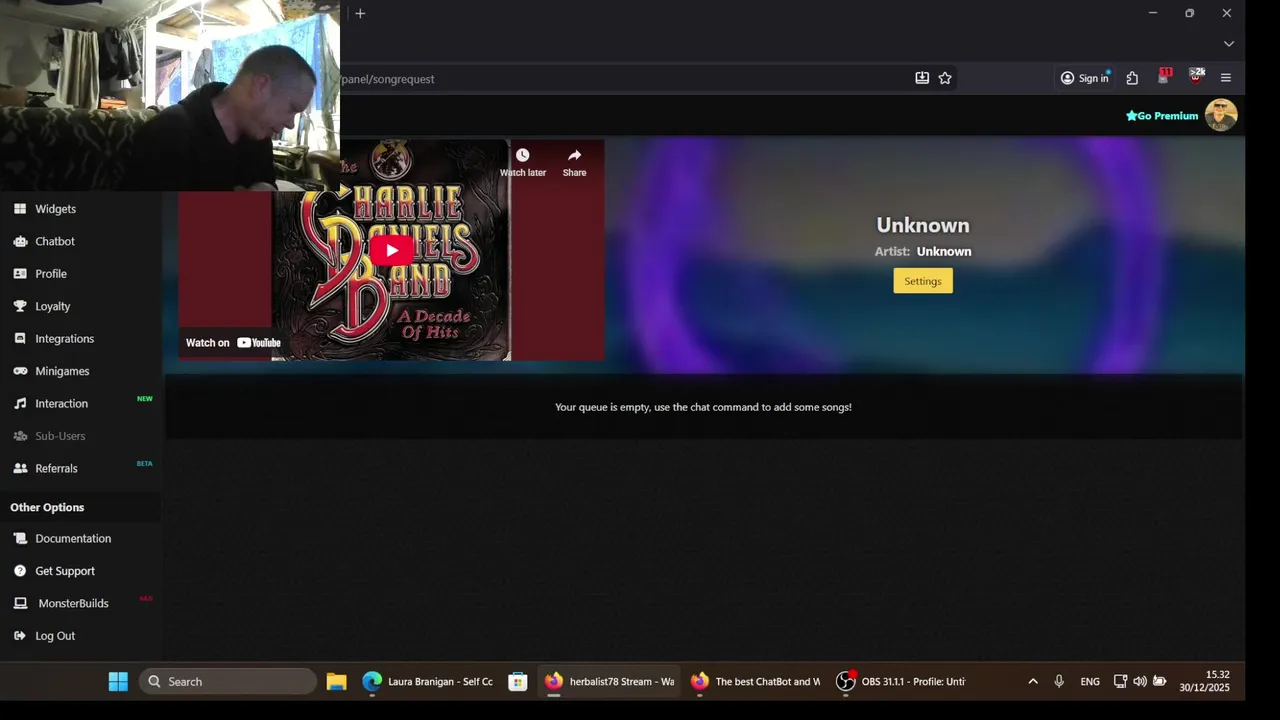Viewport: 1280px width, 720px height.
Task: Click the taskbar Search box
Action: [228, 682]
